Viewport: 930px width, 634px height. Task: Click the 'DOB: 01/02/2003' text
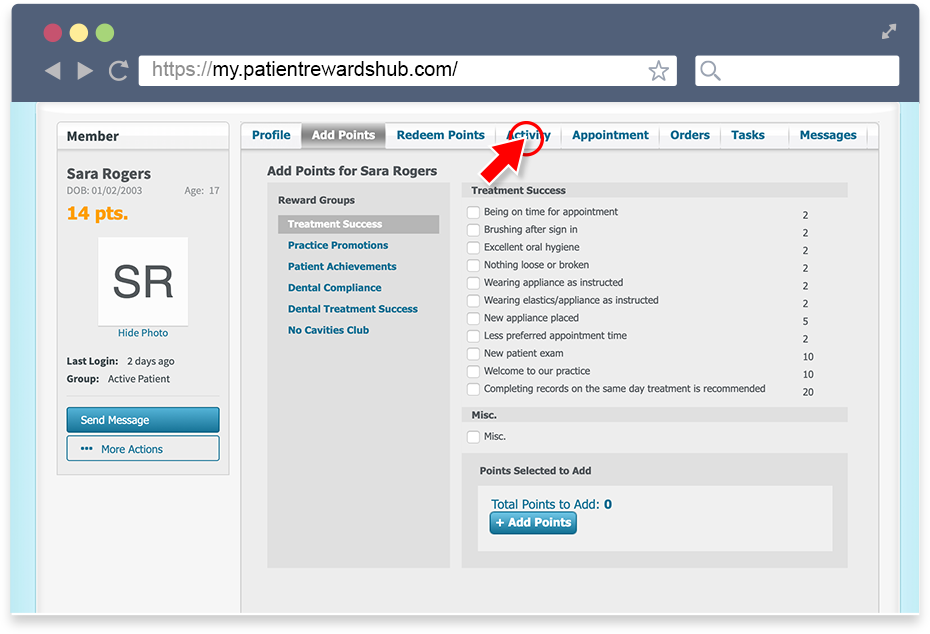(104, 190)
